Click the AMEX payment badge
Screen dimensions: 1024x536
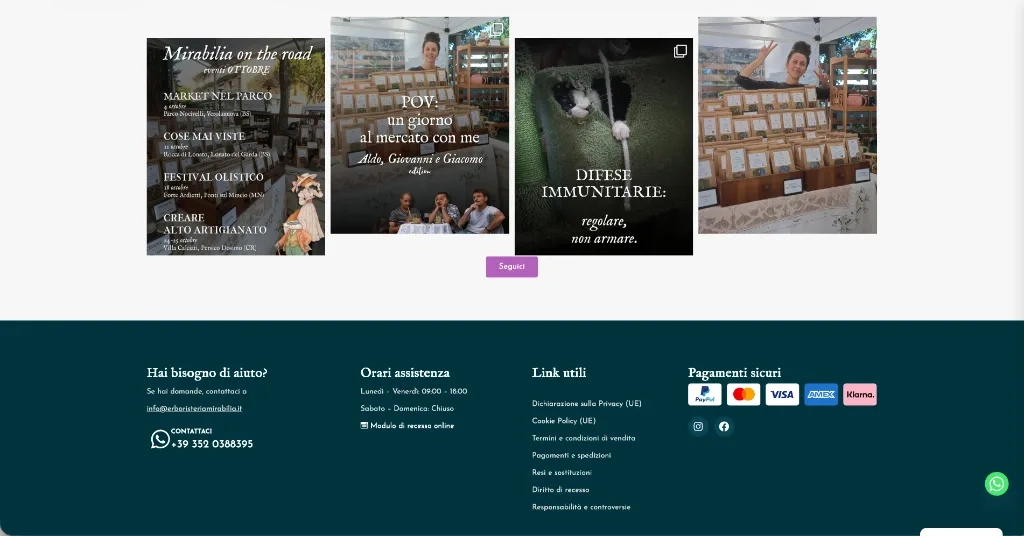[821, 394]
